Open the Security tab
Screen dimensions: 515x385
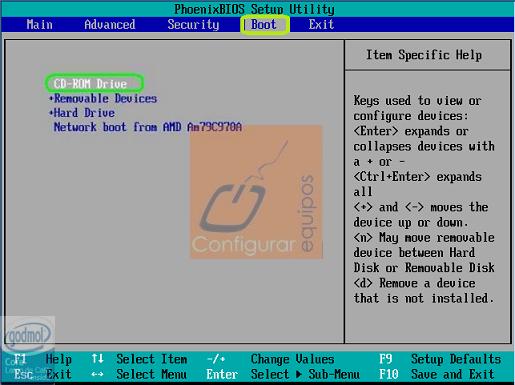point(193,24)
